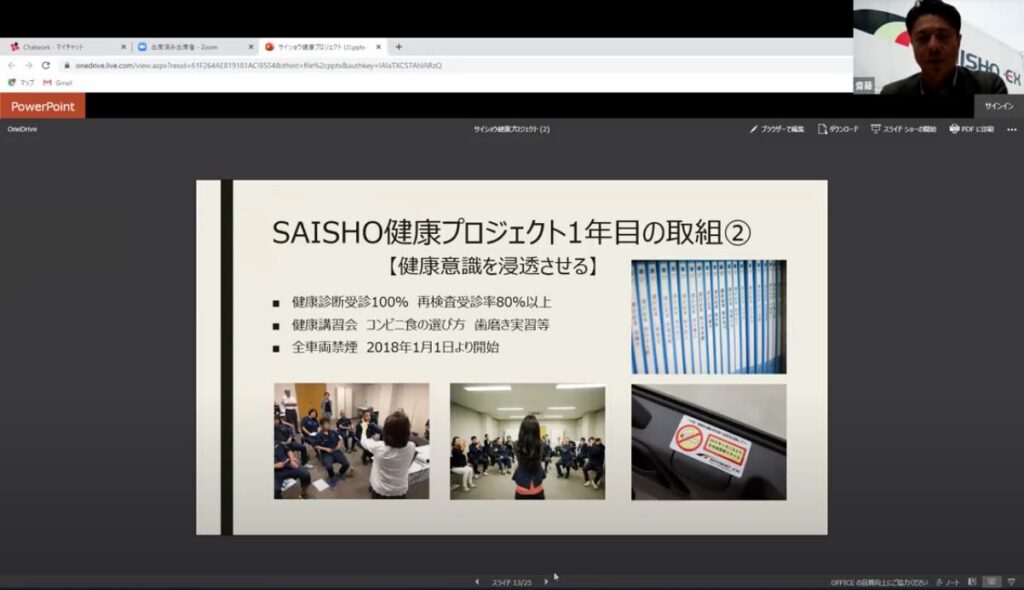Click the padlock site info icon
This screenshot has height=590, width=1024.
pos(67,65)
